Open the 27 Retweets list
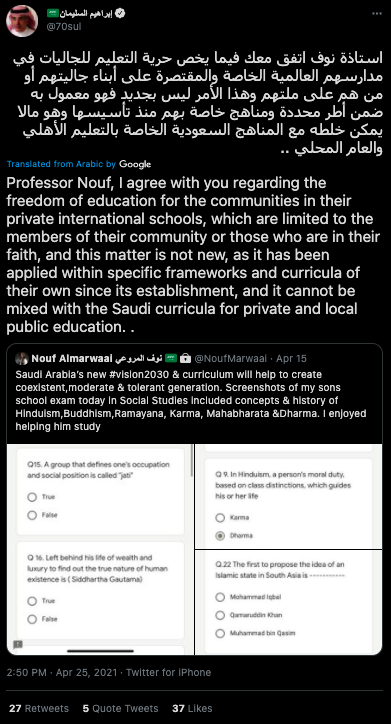Screen dimensions: 391x724 (39, 708)
